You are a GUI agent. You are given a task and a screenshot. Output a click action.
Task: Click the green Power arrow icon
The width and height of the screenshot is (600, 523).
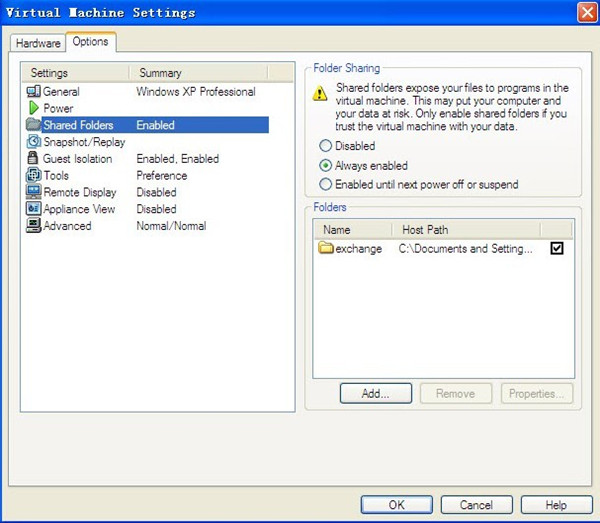(34, 108)
